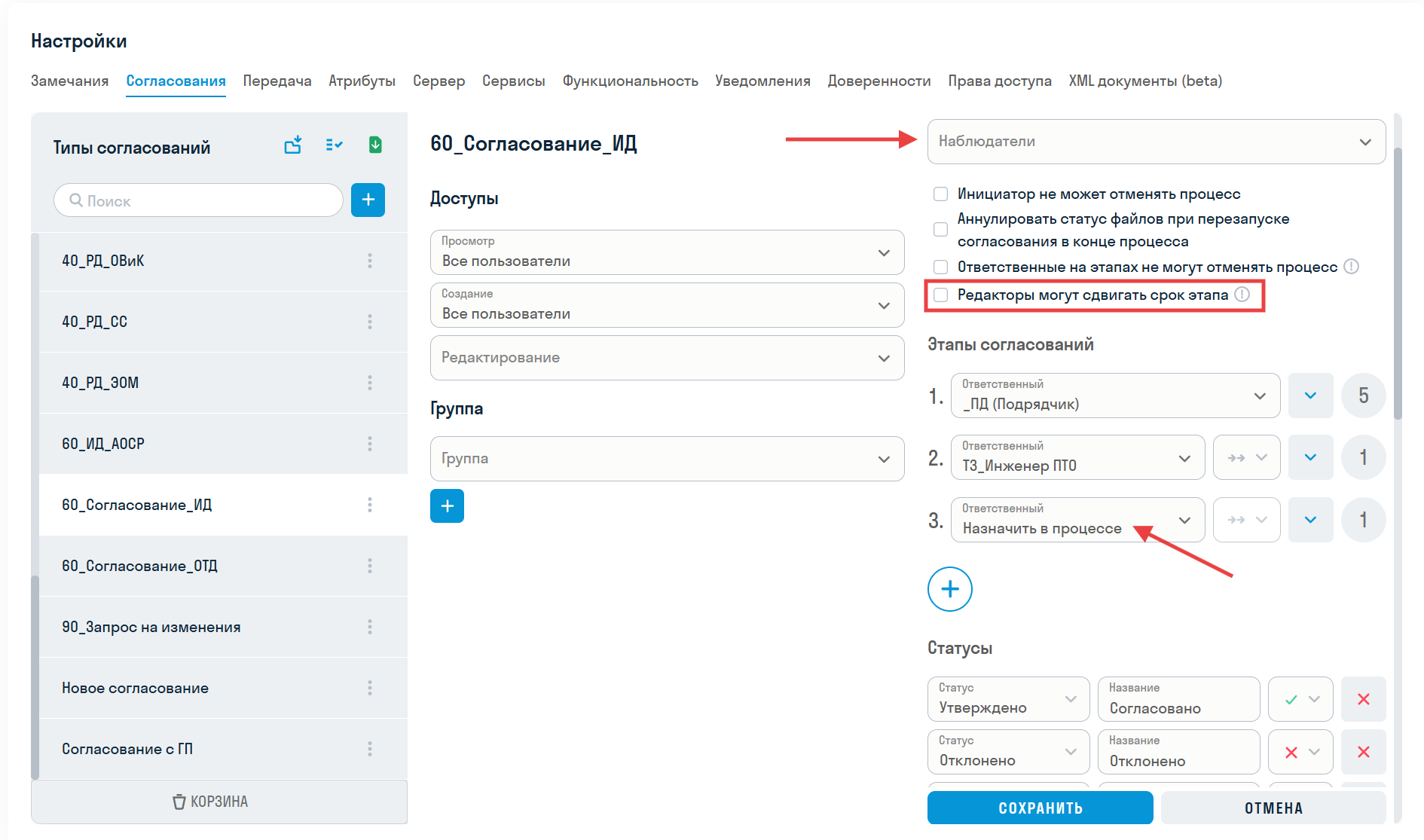Click the green document export icon
This screenshot has height=840, width=1424.
(374, 145)
